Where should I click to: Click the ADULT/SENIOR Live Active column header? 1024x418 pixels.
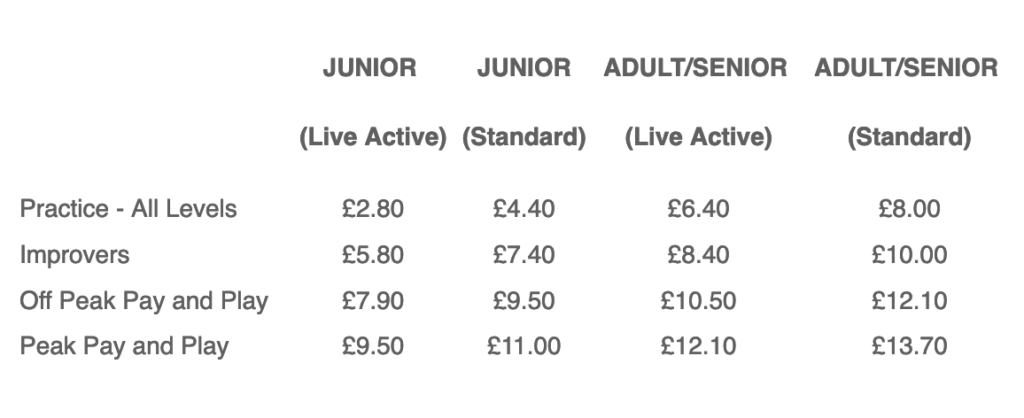click(x=696, y=102)
